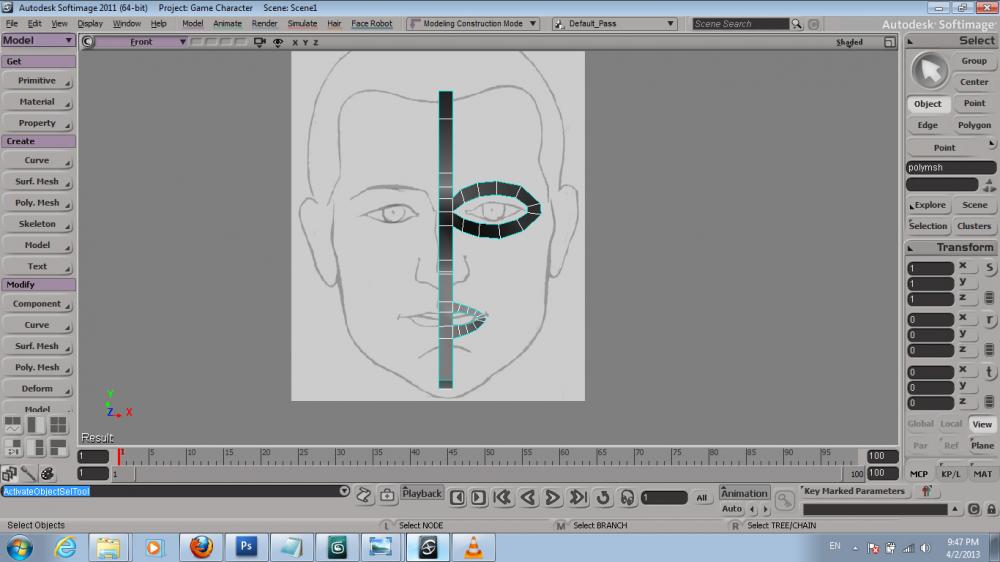Open the Render menu

pos(264,23)
